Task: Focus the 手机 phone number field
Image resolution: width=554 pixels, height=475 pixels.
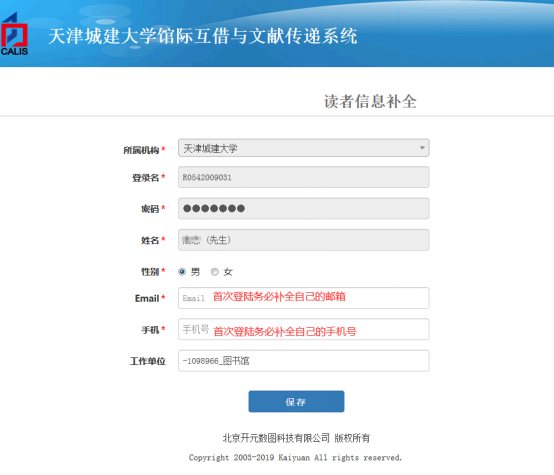Action: point(304,329)
